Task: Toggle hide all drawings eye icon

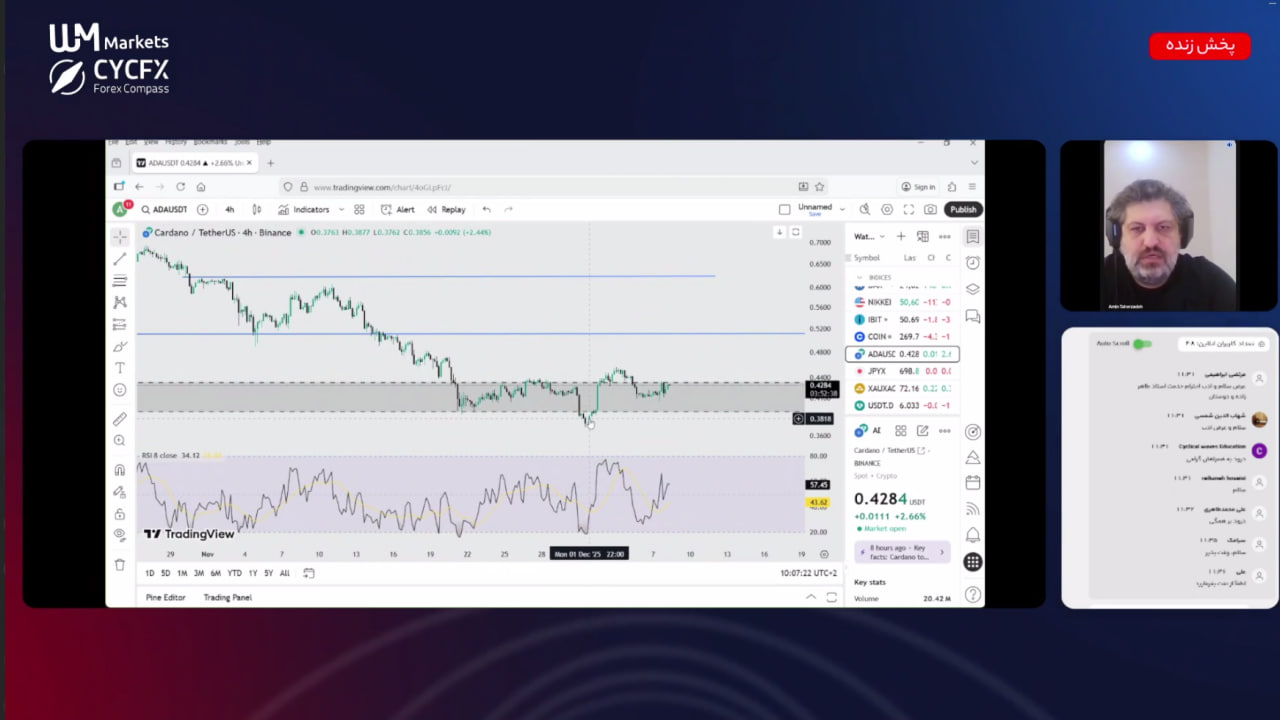Action: point(120,535)
